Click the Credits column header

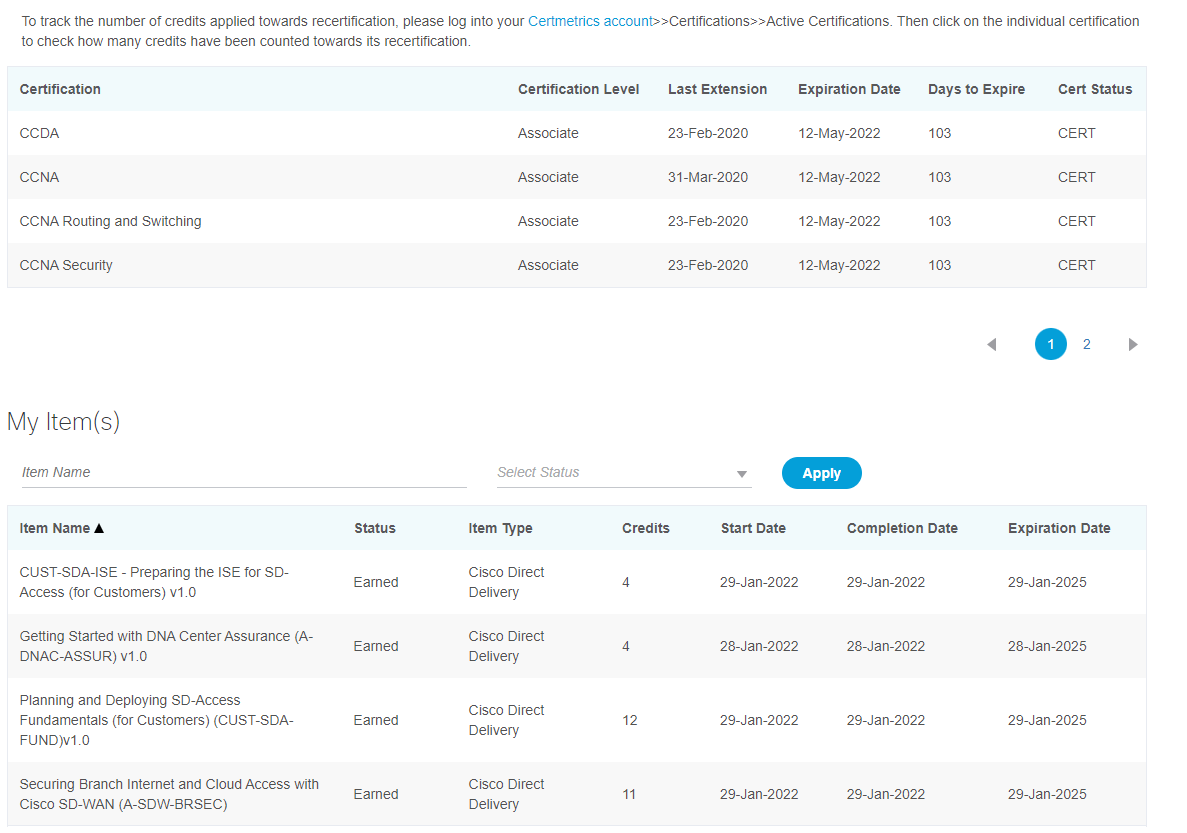point(646,529)
